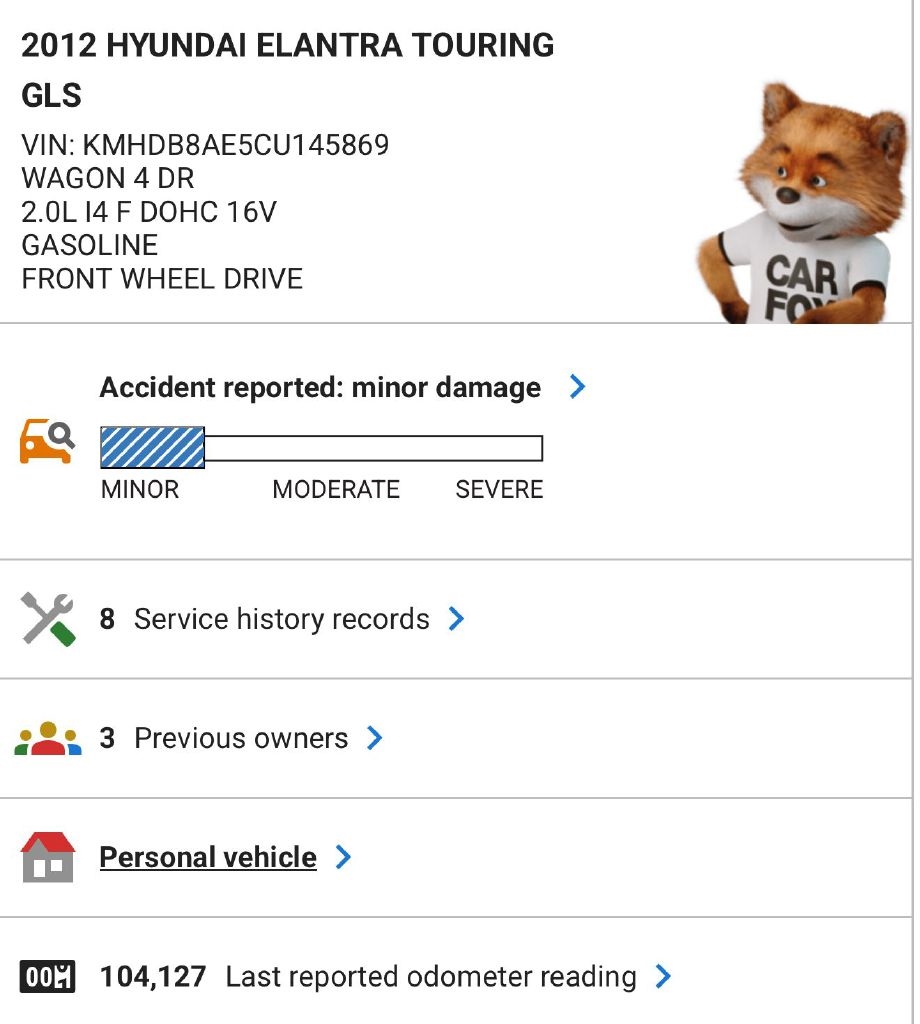
Task: Expand the Personal vehicle chevron
Action: [343, 857]
